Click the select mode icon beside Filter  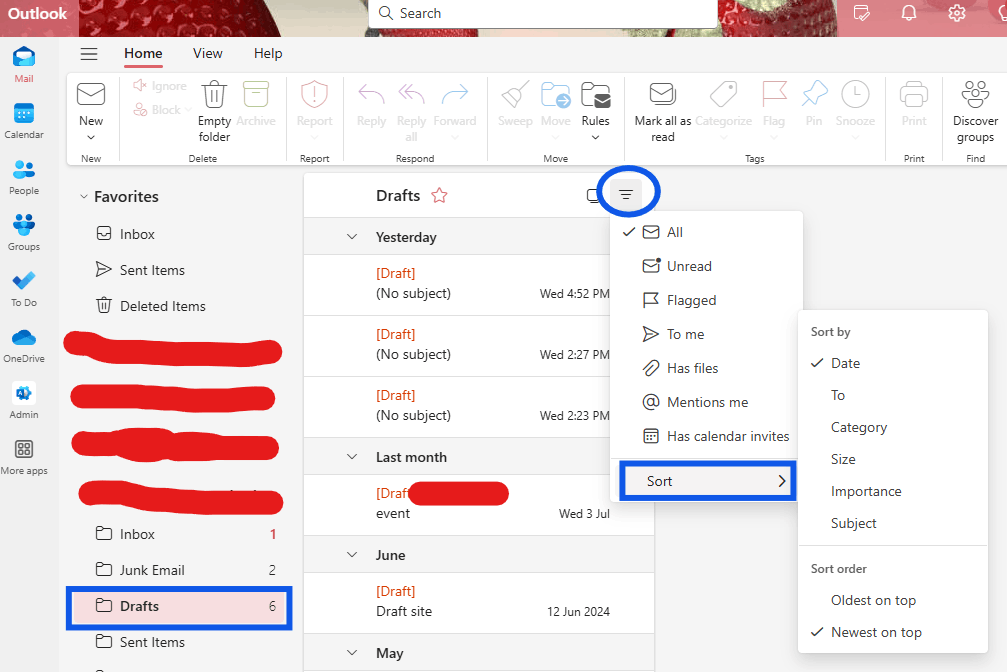coord(593,195)
